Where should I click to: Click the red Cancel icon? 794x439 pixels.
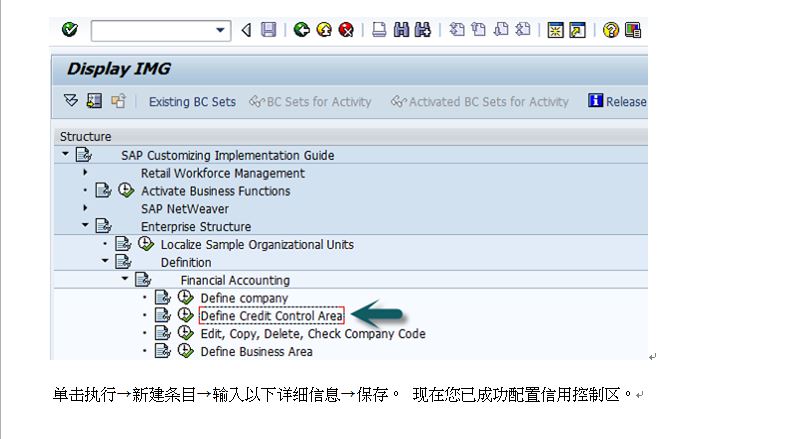346,30
